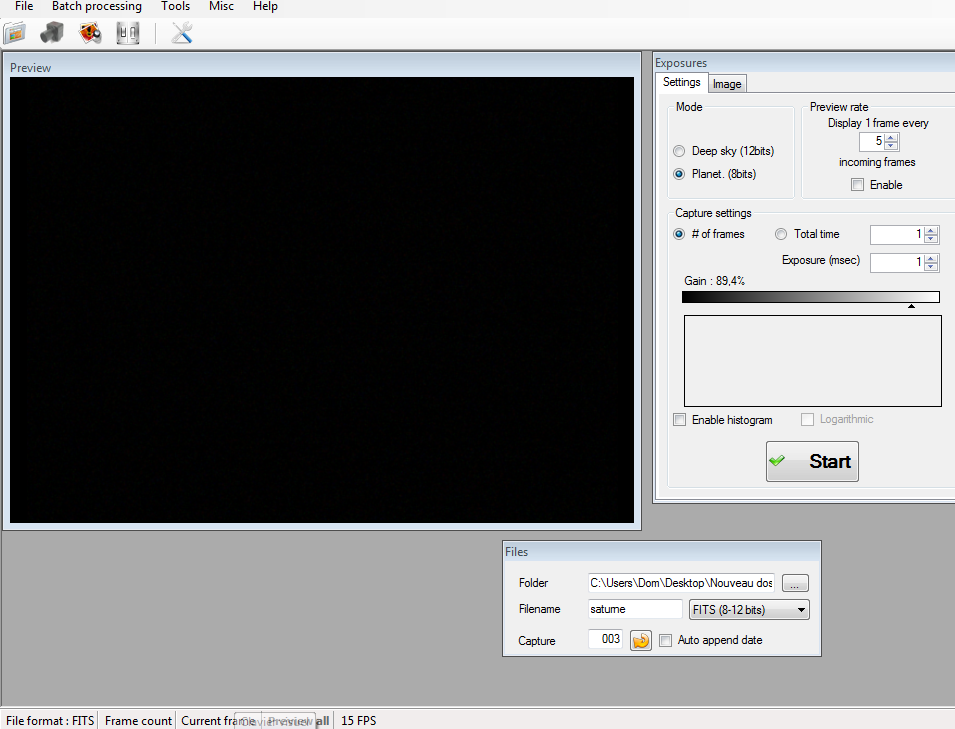
Task: Browse for folder with the ... button
Action: click(x=795, y=583)
